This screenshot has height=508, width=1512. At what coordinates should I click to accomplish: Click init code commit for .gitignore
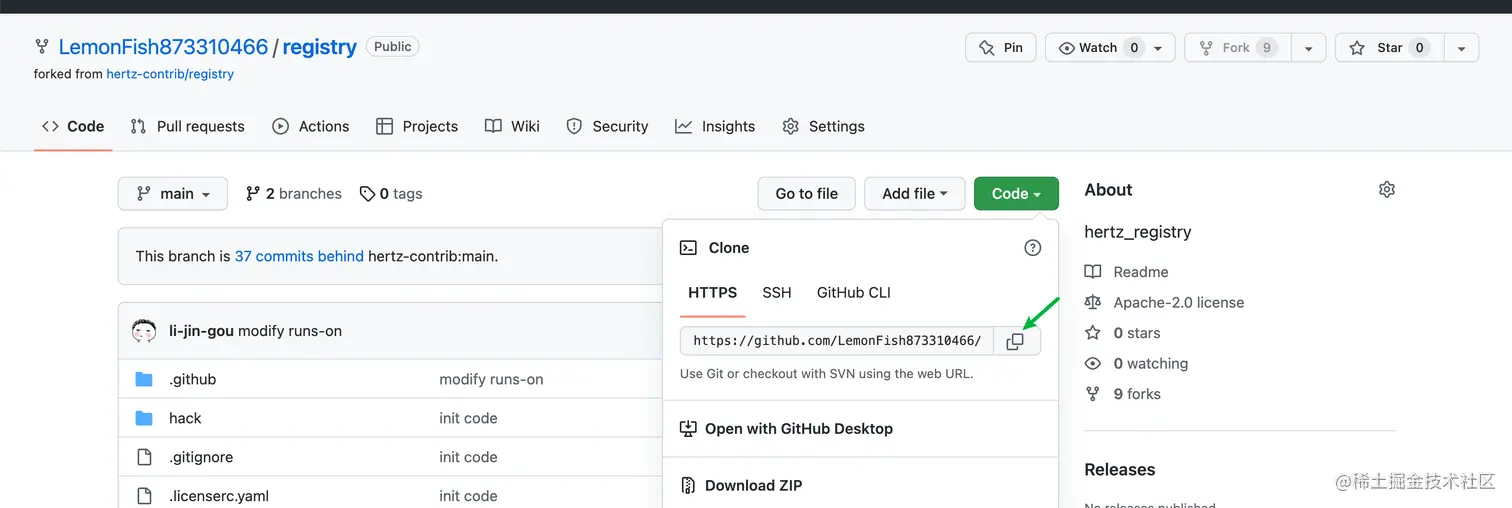[468, 457]
